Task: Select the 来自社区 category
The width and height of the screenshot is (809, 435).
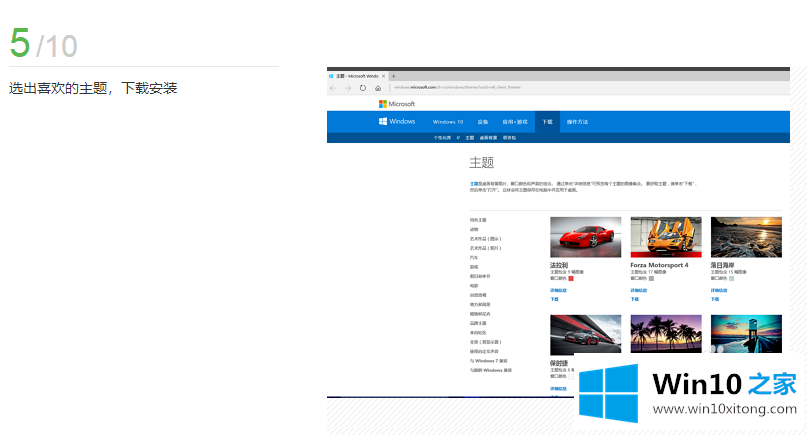Action: [x=478, y=333]
